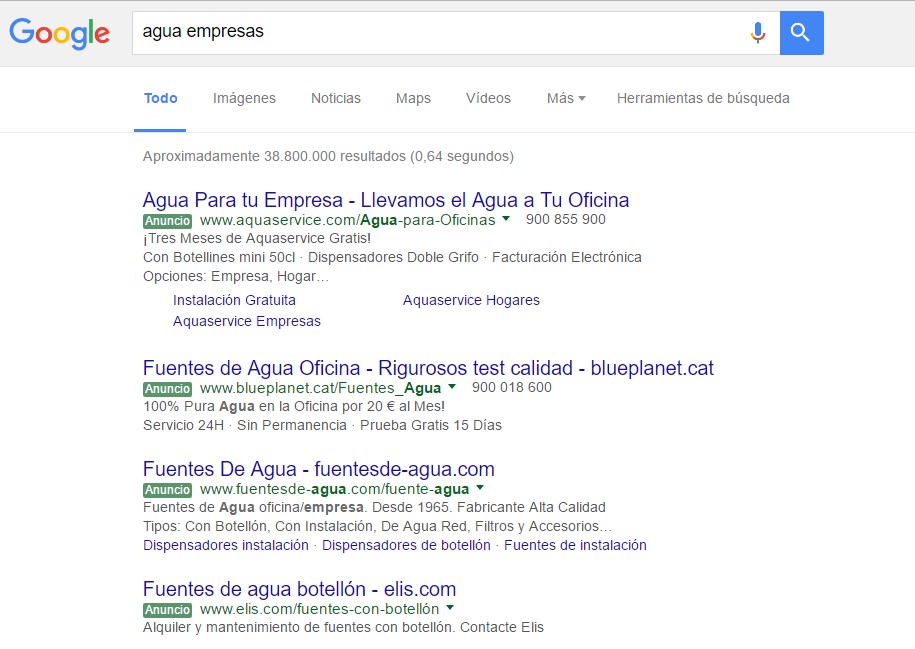Click 'Fuentes de Agua oficina/empresa. Desde 1965' line
Viewport: 915px width, 649px height.
pos(374,507)
